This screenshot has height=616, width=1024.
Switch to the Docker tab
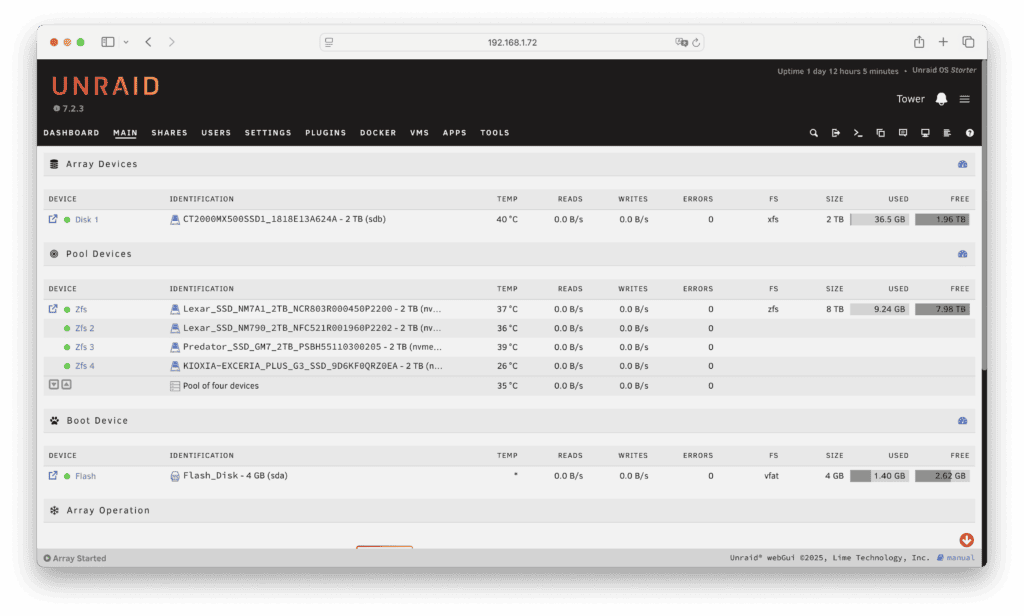tap(378, 133)
